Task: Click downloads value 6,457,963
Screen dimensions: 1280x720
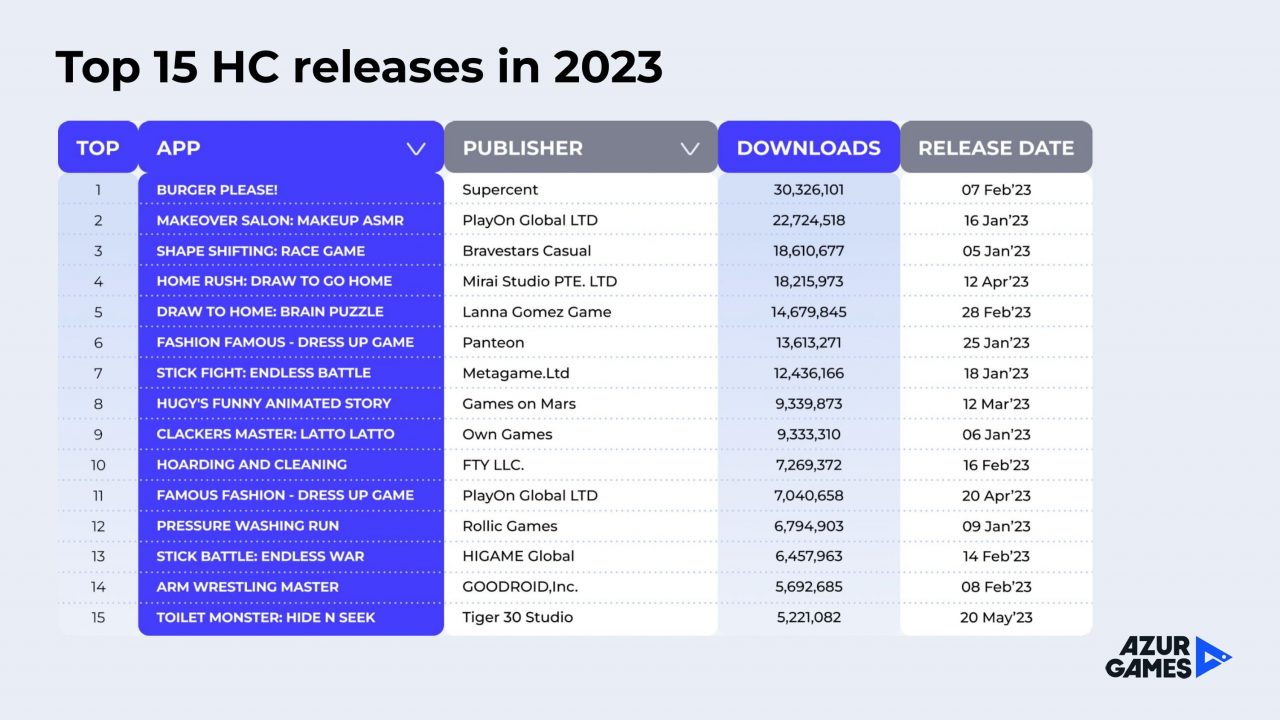Action: 809,556
